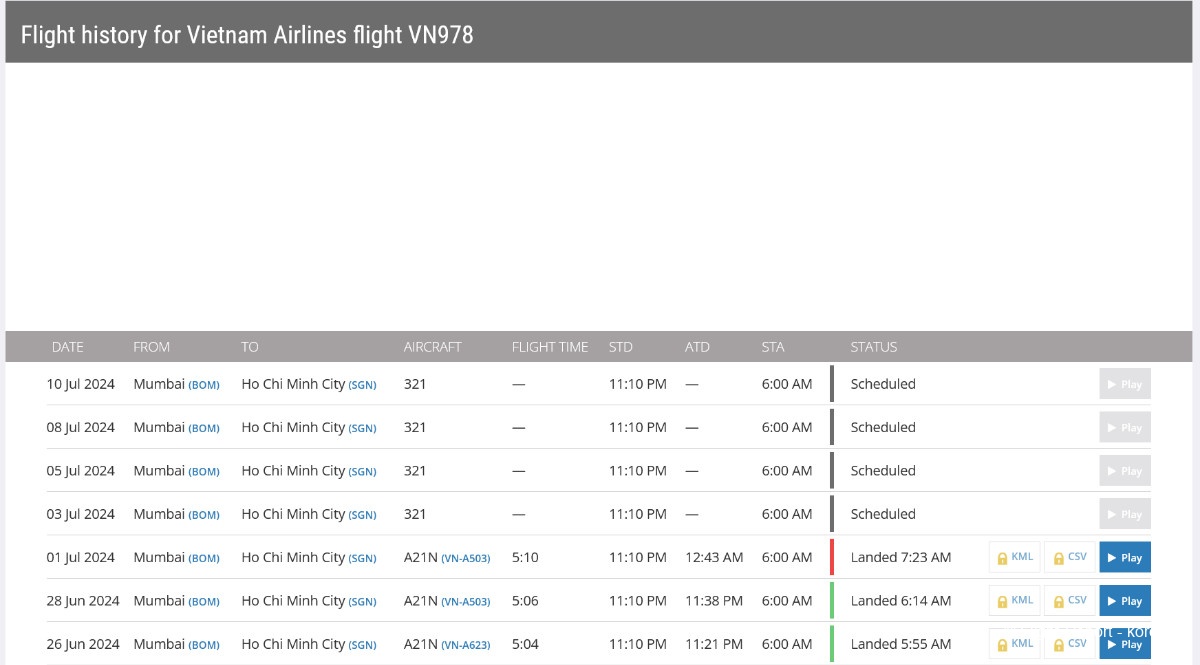This screenshot has height=665, width=1200.
Task: Click the Flight history for VN978 heading
Action: coord(247,35)
